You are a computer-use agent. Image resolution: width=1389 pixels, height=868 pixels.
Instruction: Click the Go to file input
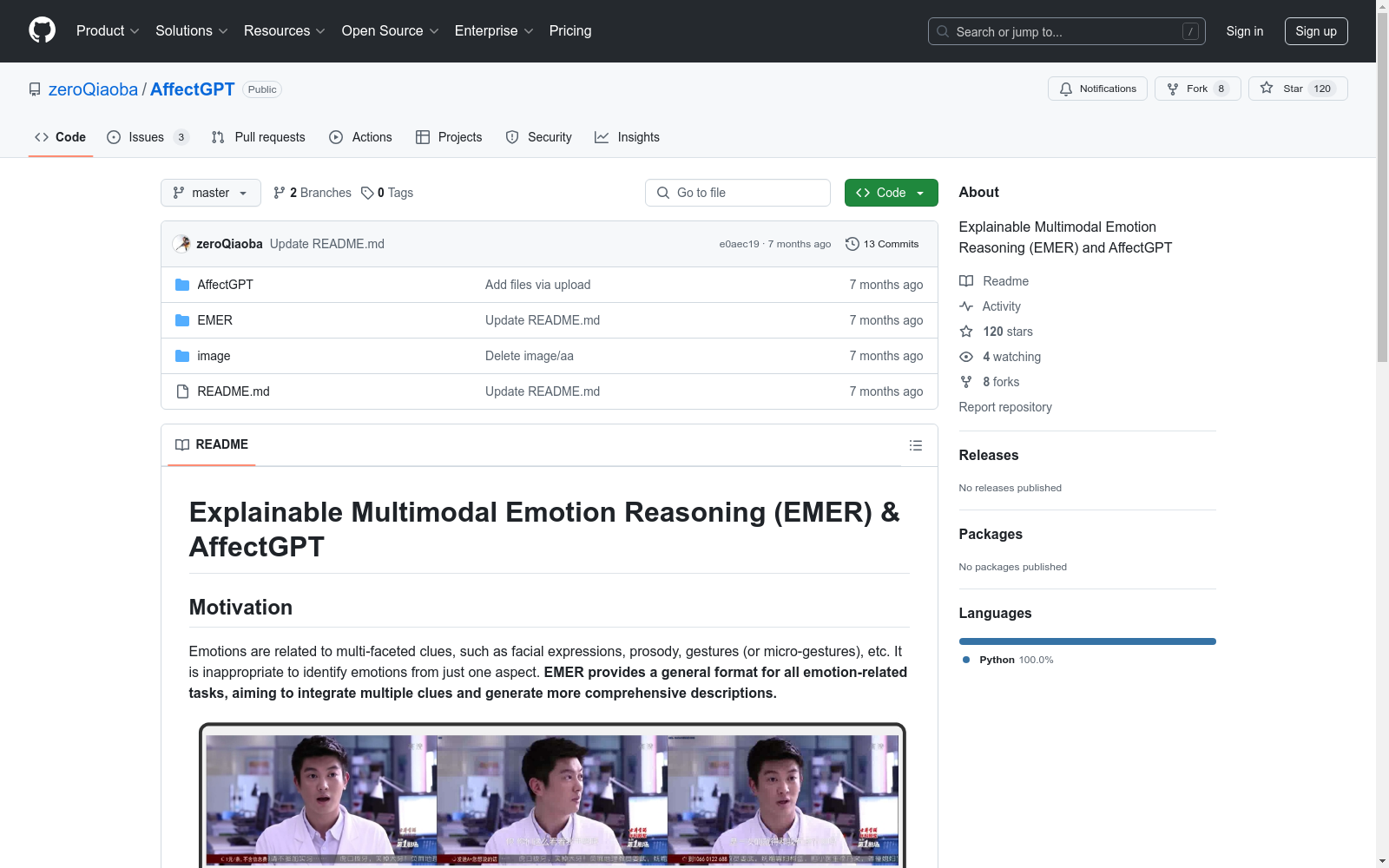click(x=738, y=193)
